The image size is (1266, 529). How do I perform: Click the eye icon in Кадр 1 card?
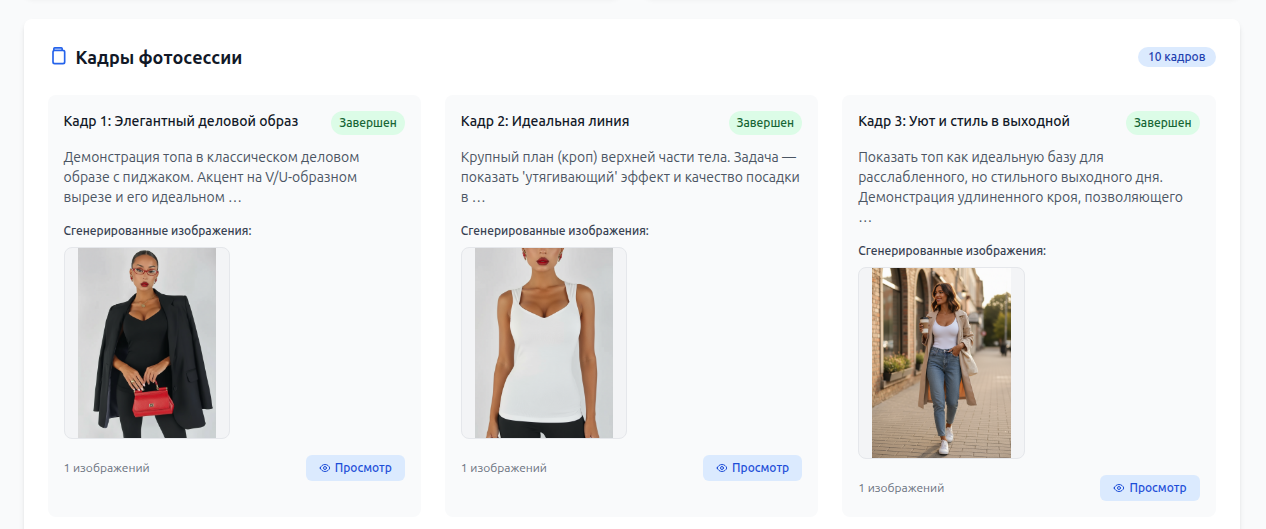[324, 468]
